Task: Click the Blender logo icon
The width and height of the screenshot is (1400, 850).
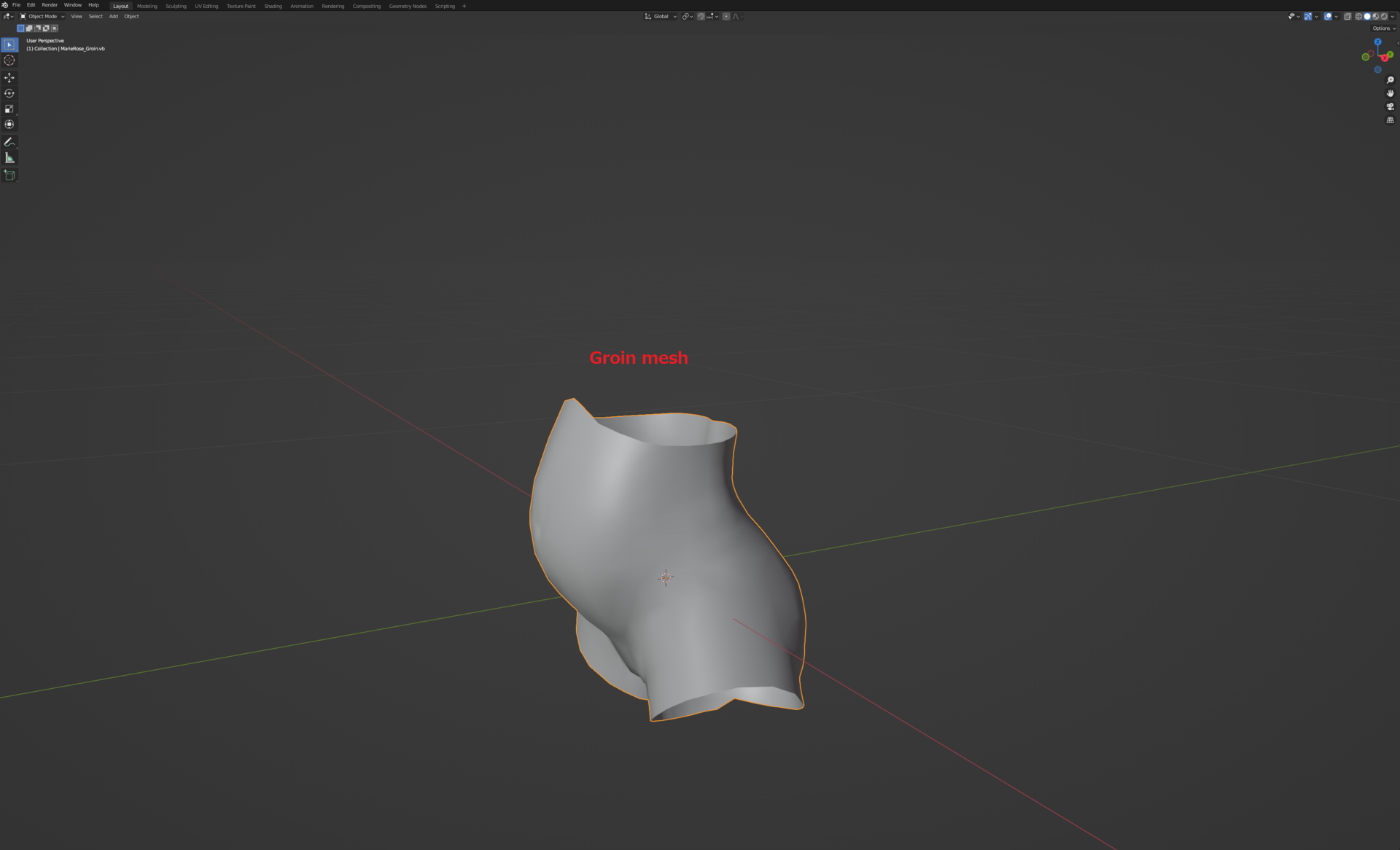Action: 5,5
